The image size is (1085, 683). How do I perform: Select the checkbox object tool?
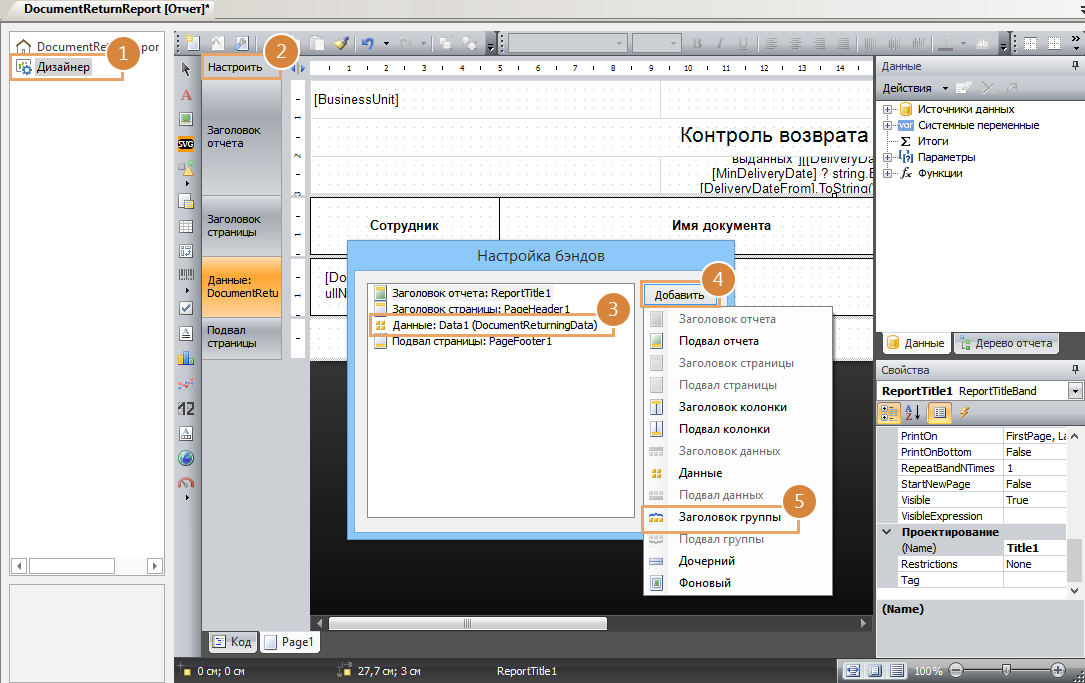pos(186,308)
